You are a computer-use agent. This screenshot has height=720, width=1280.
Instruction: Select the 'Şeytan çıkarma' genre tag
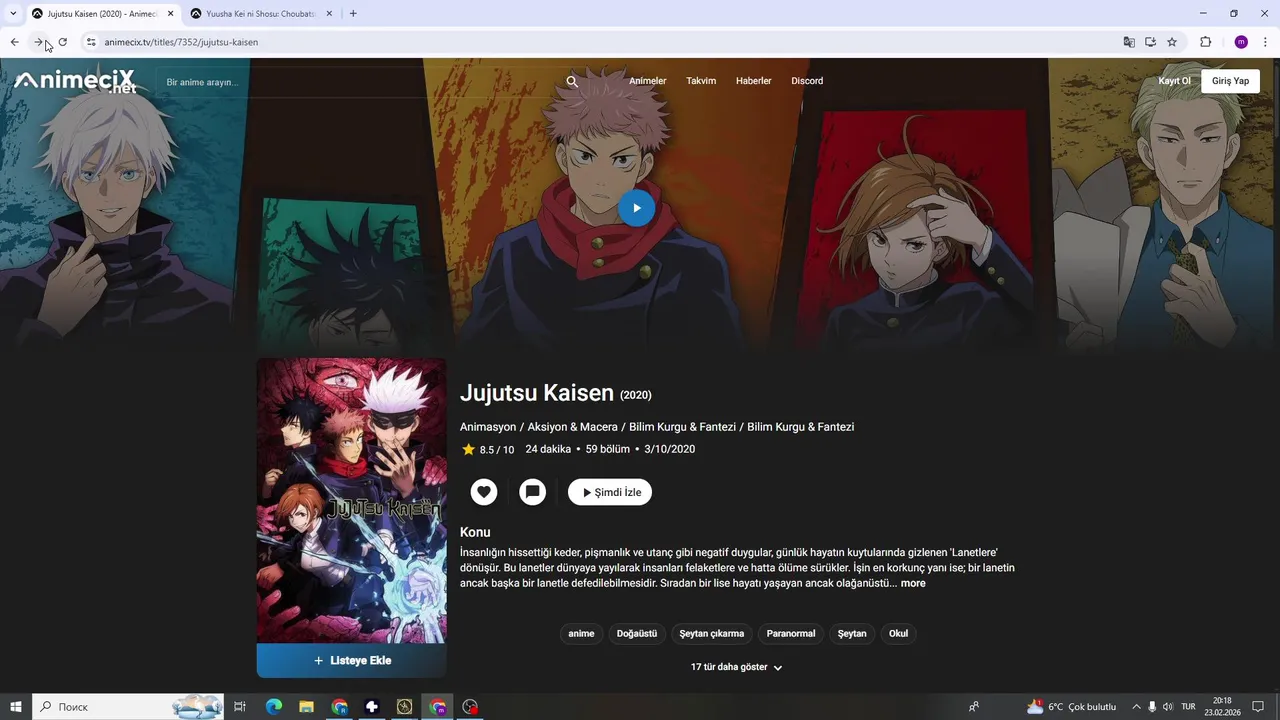(712, 633)
